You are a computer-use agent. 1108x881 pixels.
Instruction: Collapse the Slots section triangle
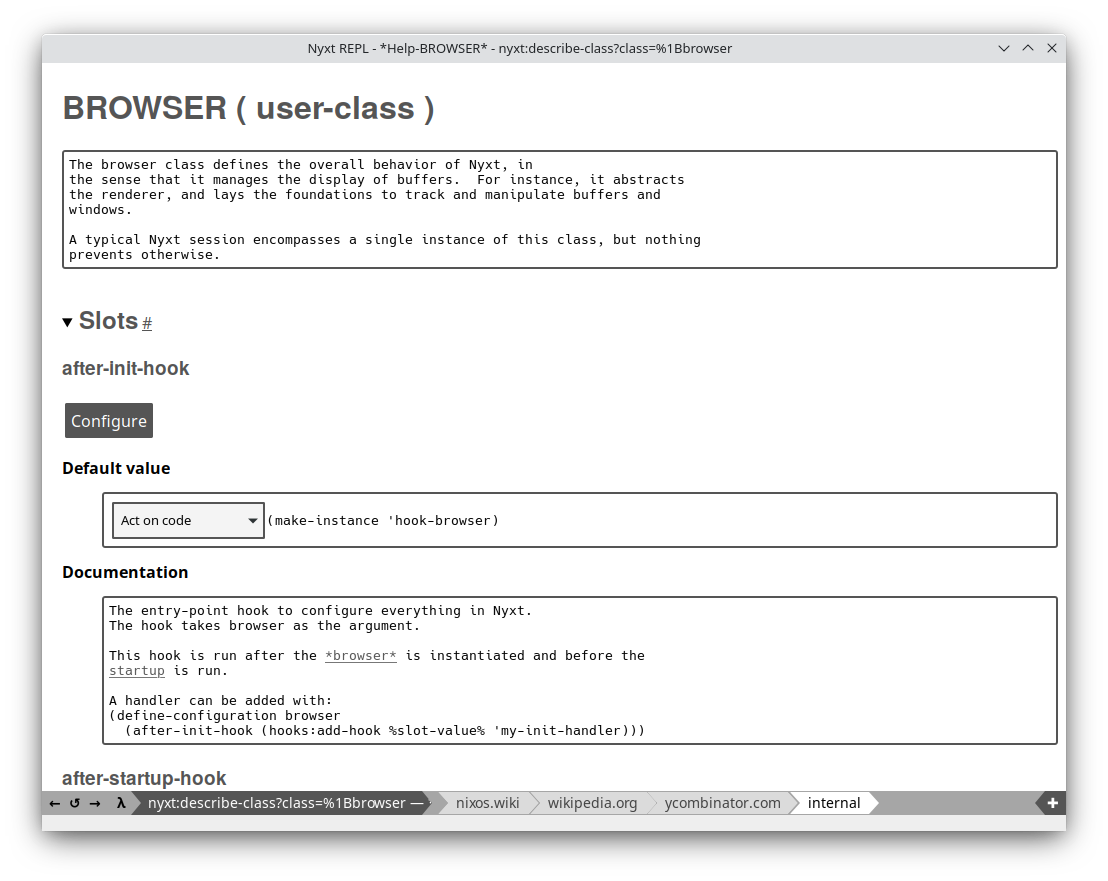click(68, 322)
